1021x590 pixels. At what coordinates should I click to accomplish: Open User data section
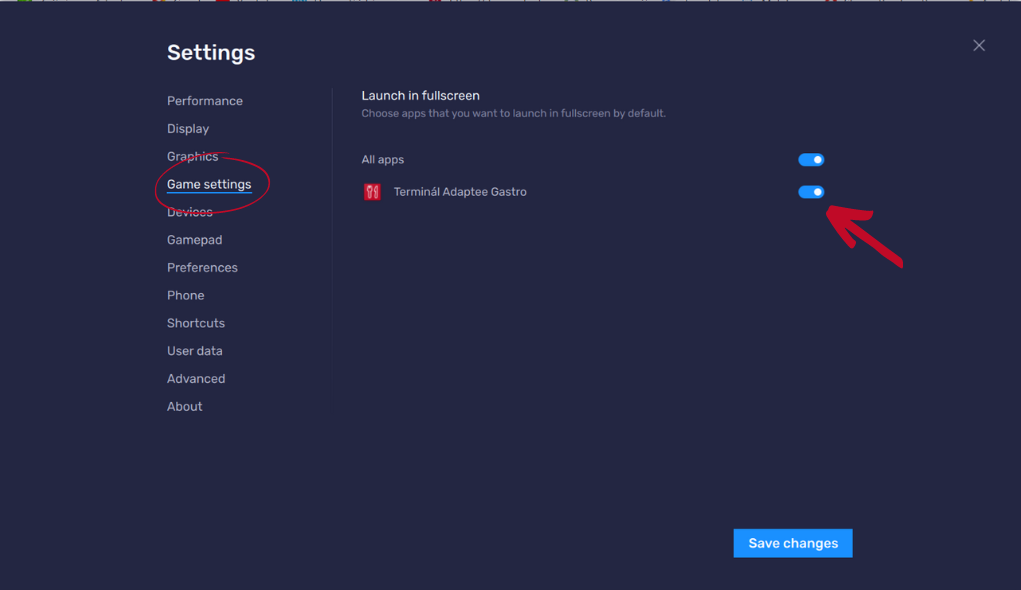tap(194, 351)
